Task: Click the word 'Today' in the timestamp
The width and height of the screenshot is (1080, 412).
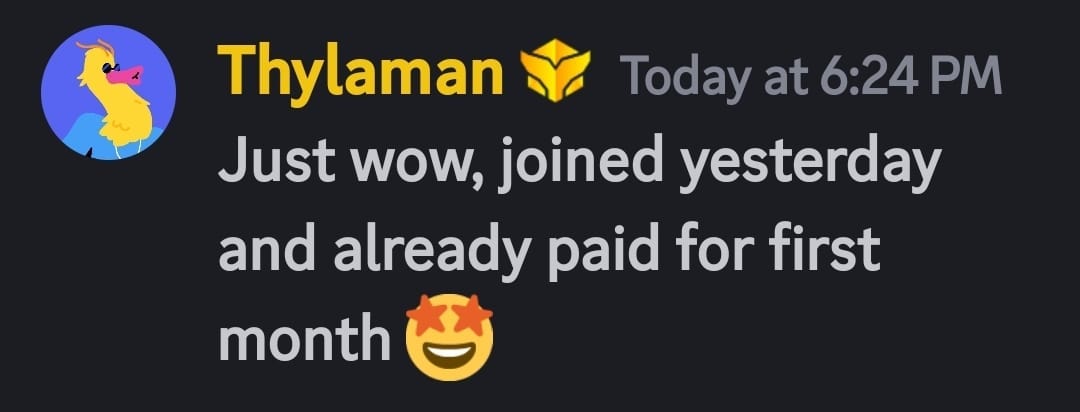Action: (686, 77)
